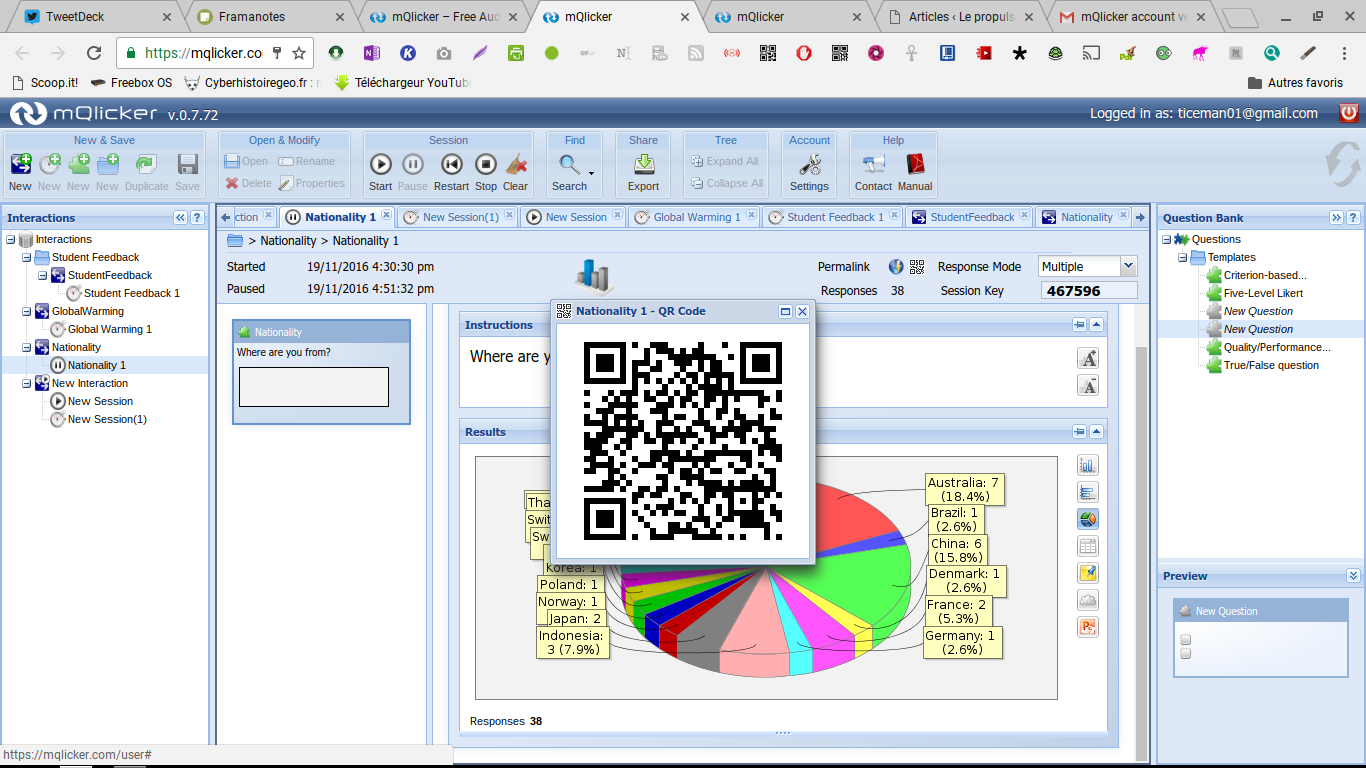Open help on Interactions panel
The image size is (1366, 768).
coord(197,218)
